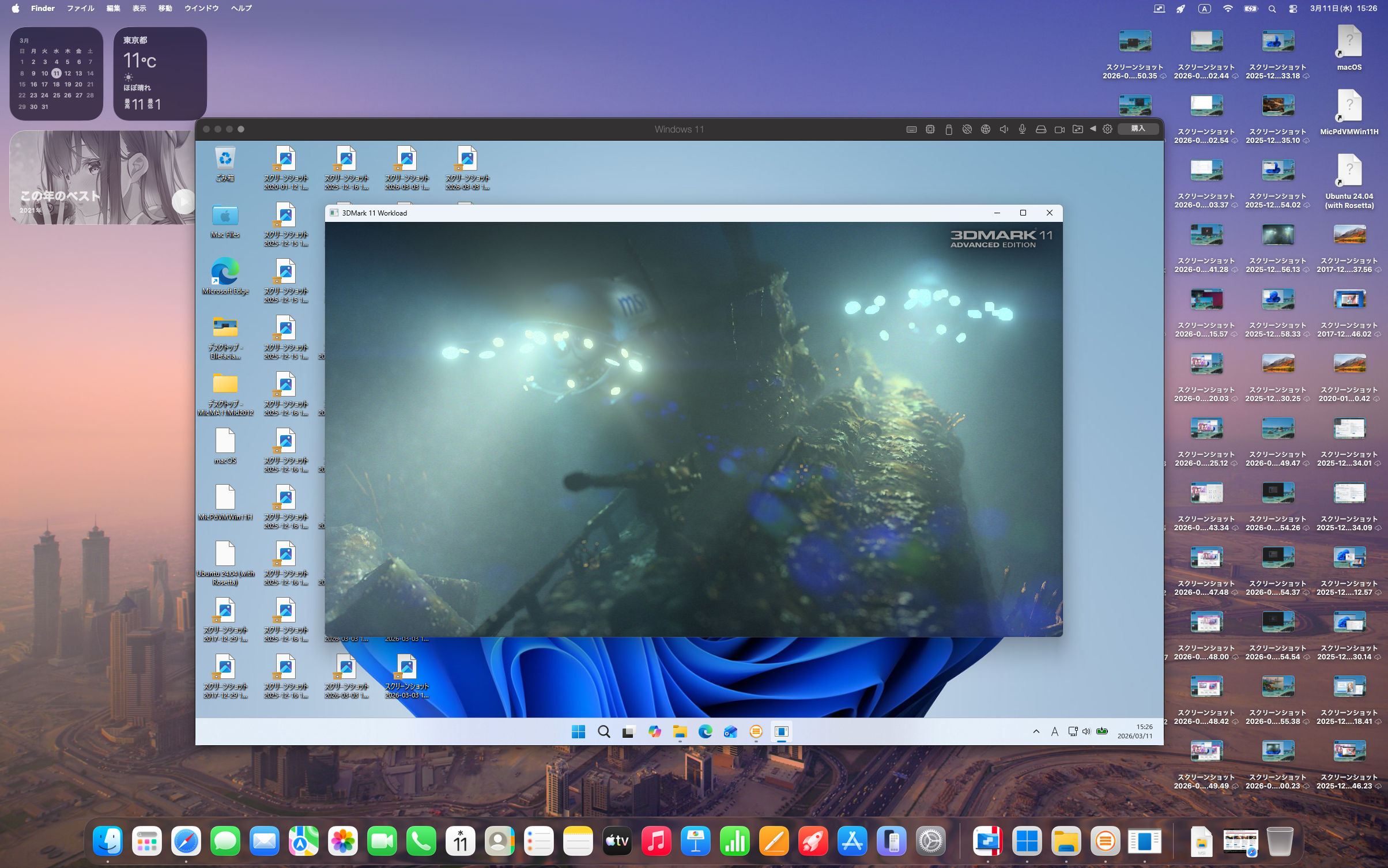Click the Windows battery tray icon

[1102, 731]
